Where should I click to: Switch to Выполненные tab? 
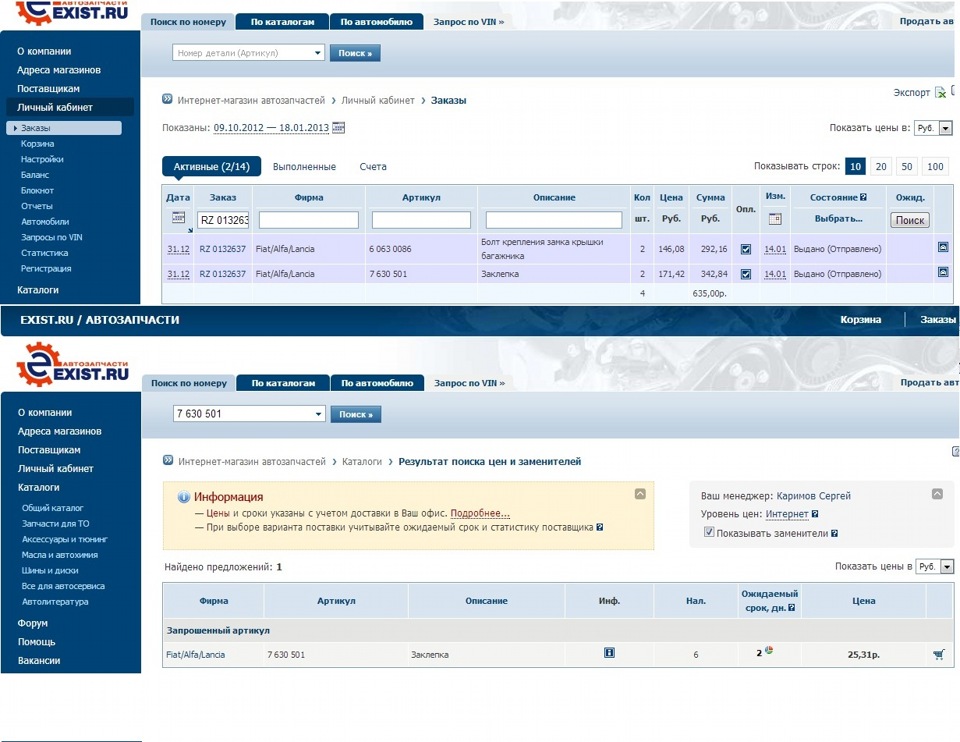point(304,167)
